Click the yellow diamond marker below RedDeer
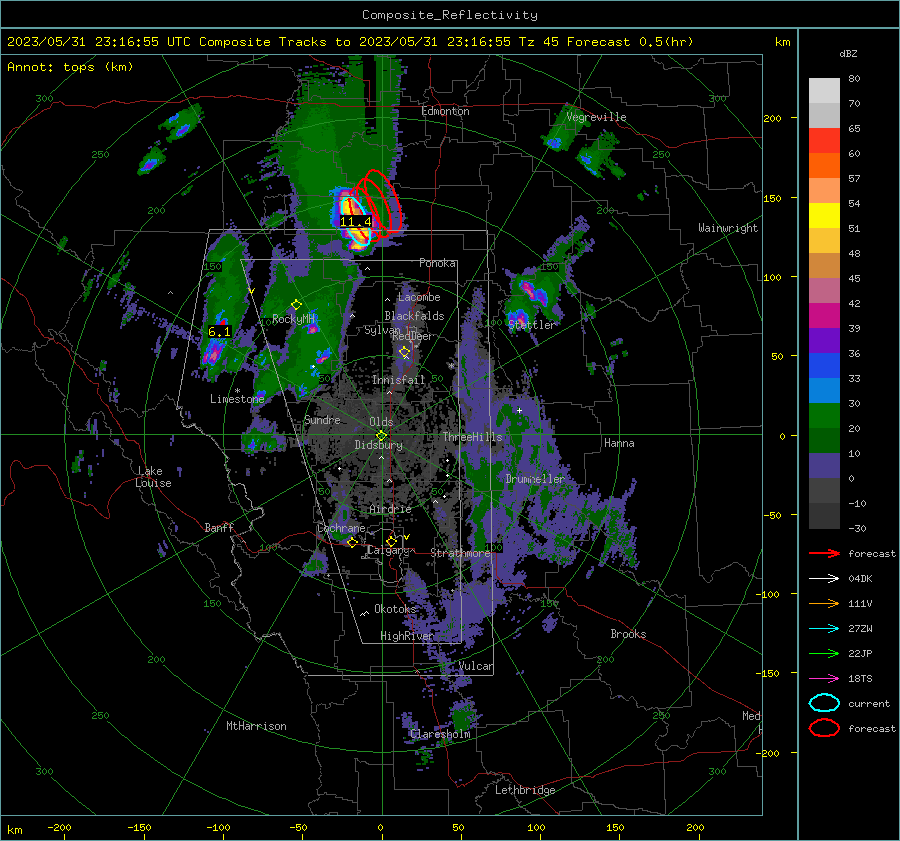Image resolution: width=900 pixels, height=841 pixels. point(405,352)
